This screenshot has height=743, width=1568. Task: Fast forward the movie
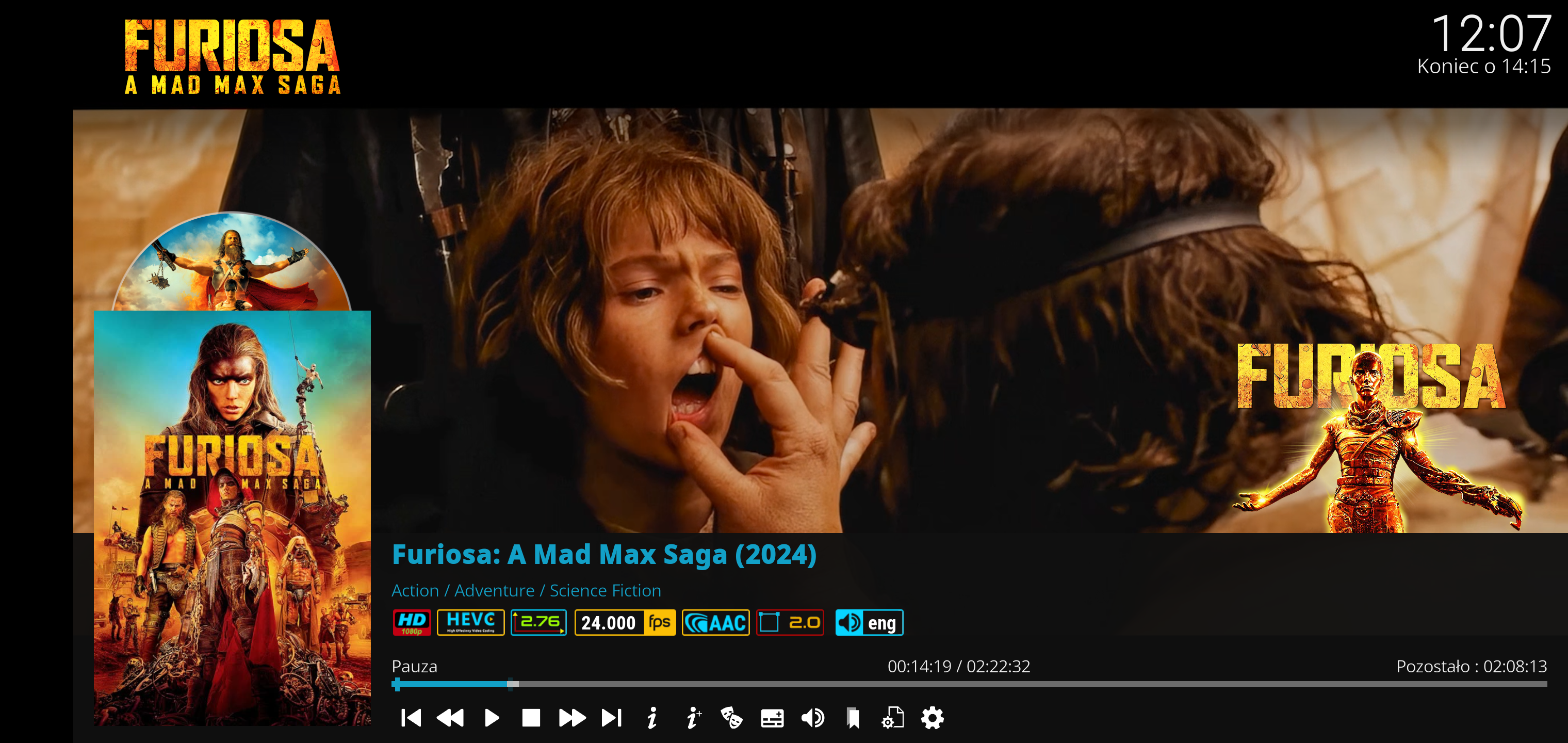(572, 718)
